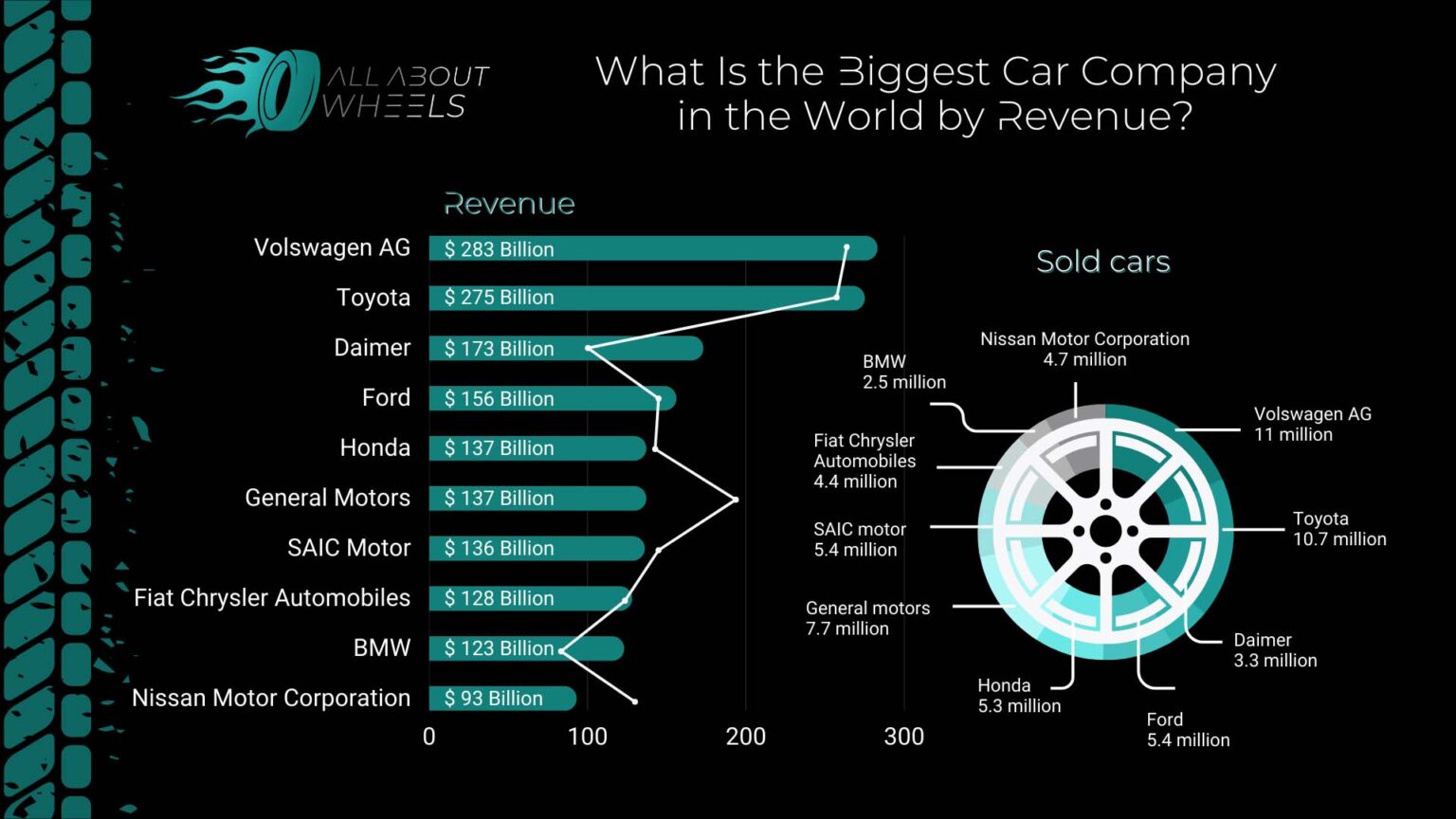
Task: Expand the Sold cars section heading
Action: click(x=1102, y=262)
